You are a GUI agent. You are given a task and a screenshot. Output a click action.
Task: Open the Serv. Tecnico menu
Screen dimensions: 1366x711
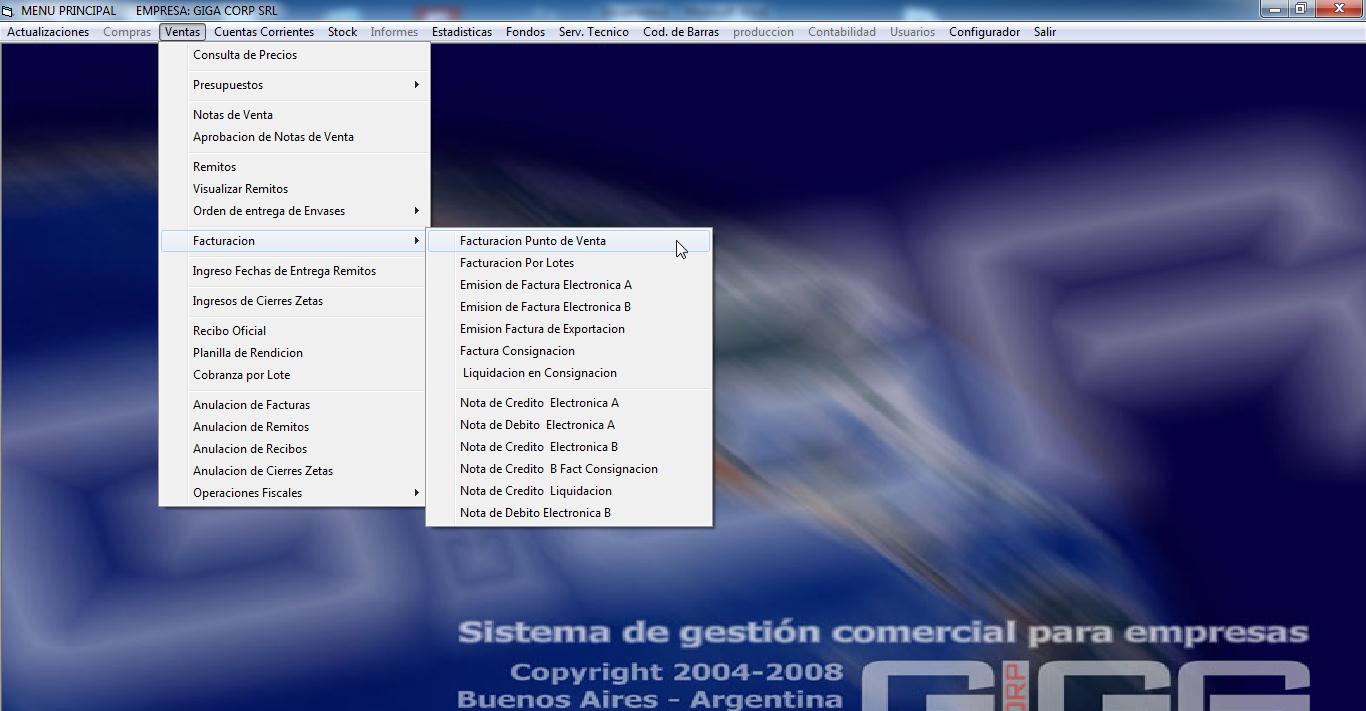point(594,32)
